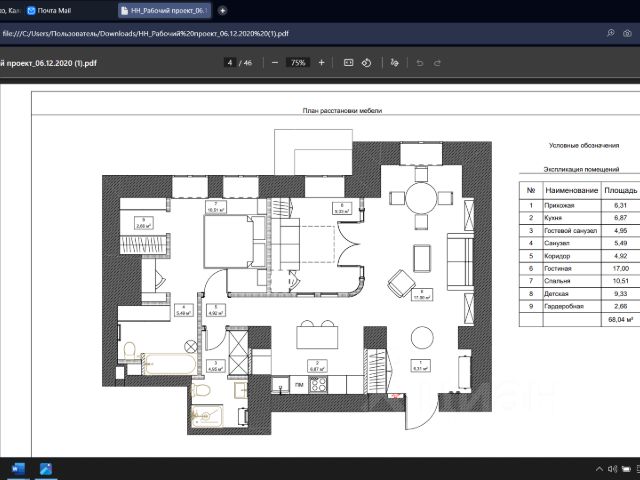Click area value 17,00 in table
640x480 pixels.
click(x=620, y=268)
